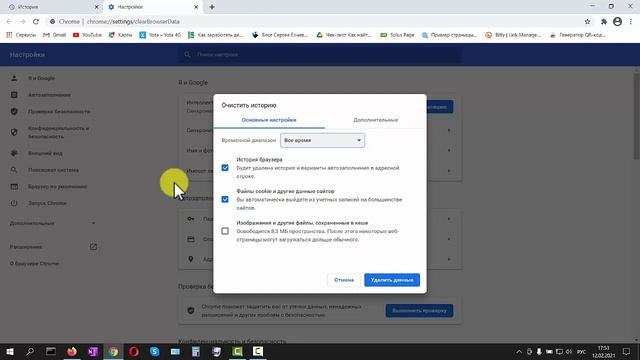640x360 pixels.
Task: Open the calculator taskbar icon
Action: [x=196, y=351]
